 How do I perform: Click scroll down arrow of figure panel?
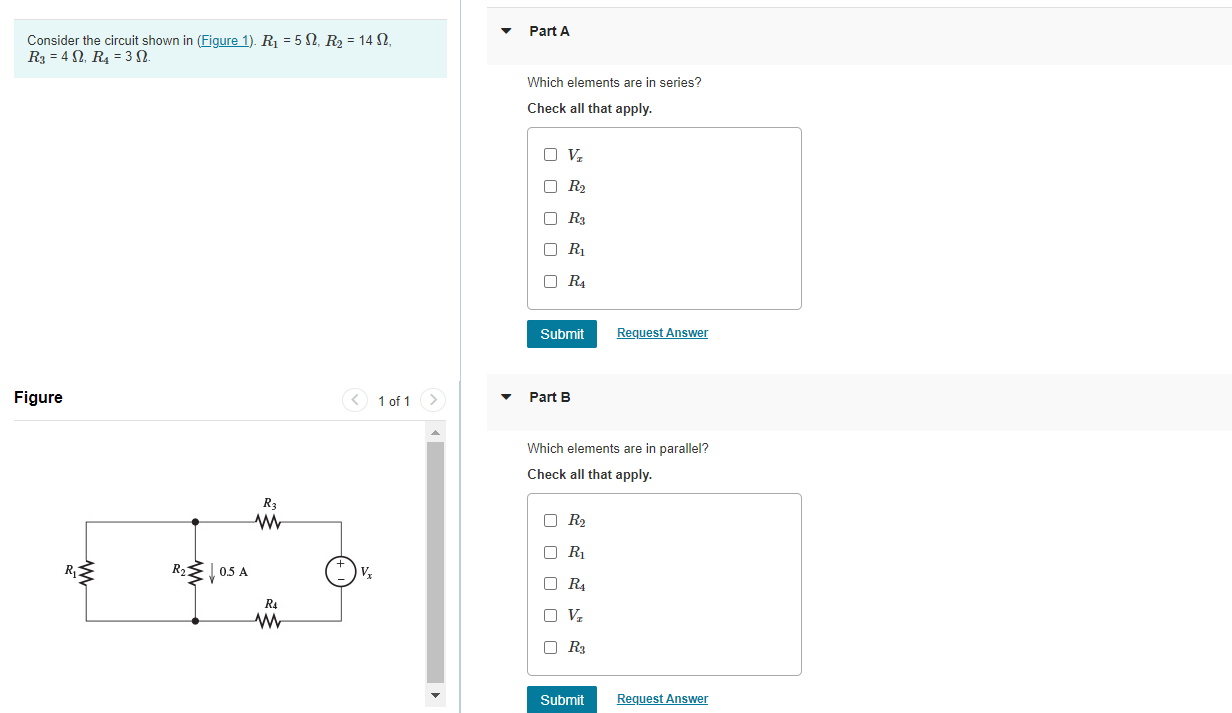pos(435,696)
